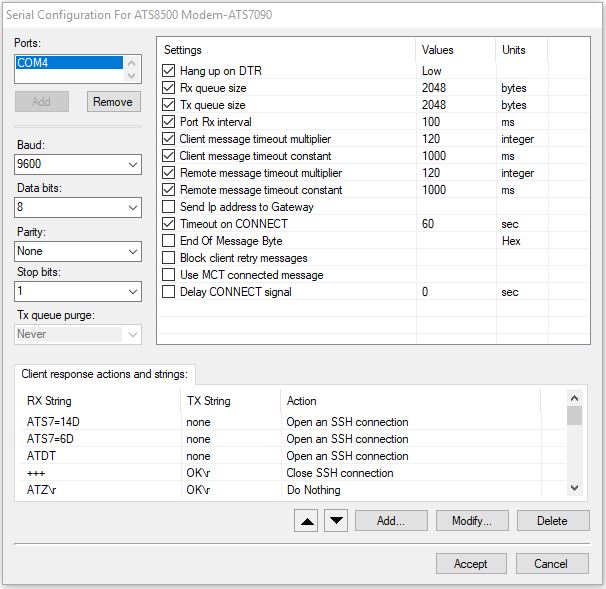This screenshot has height=589, width=606.
Task: Uncheck the Timeout on CONNECT setting
Action: click(x=169, y=224)
